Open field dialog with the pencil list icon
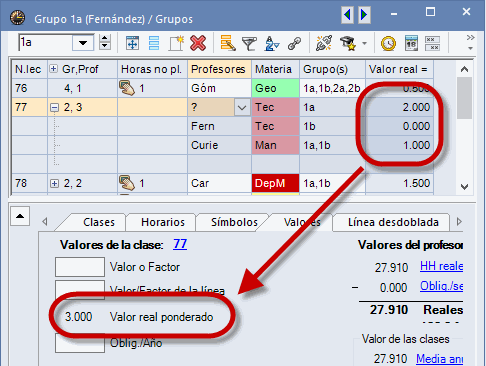Image resolution: width=486 pixels, height=366 pixels. [228, 43]
